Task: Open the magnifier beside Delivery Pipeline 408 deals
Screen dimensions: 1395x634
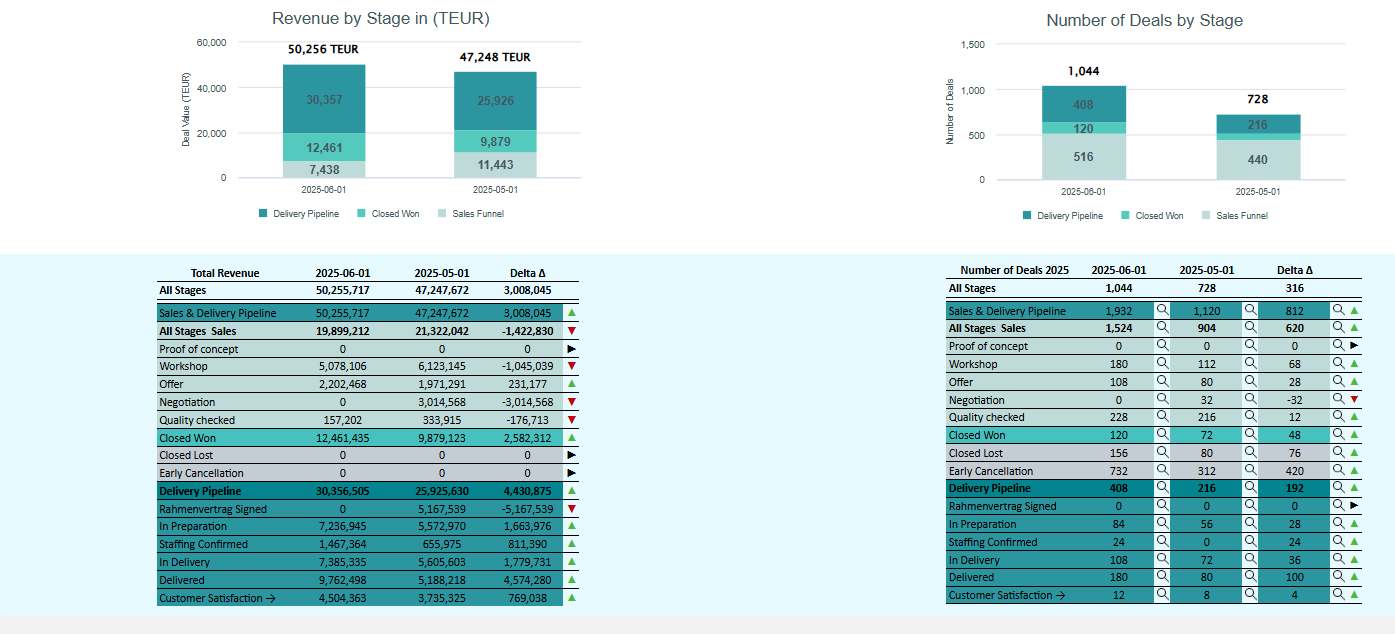Action: (1162, 488)
